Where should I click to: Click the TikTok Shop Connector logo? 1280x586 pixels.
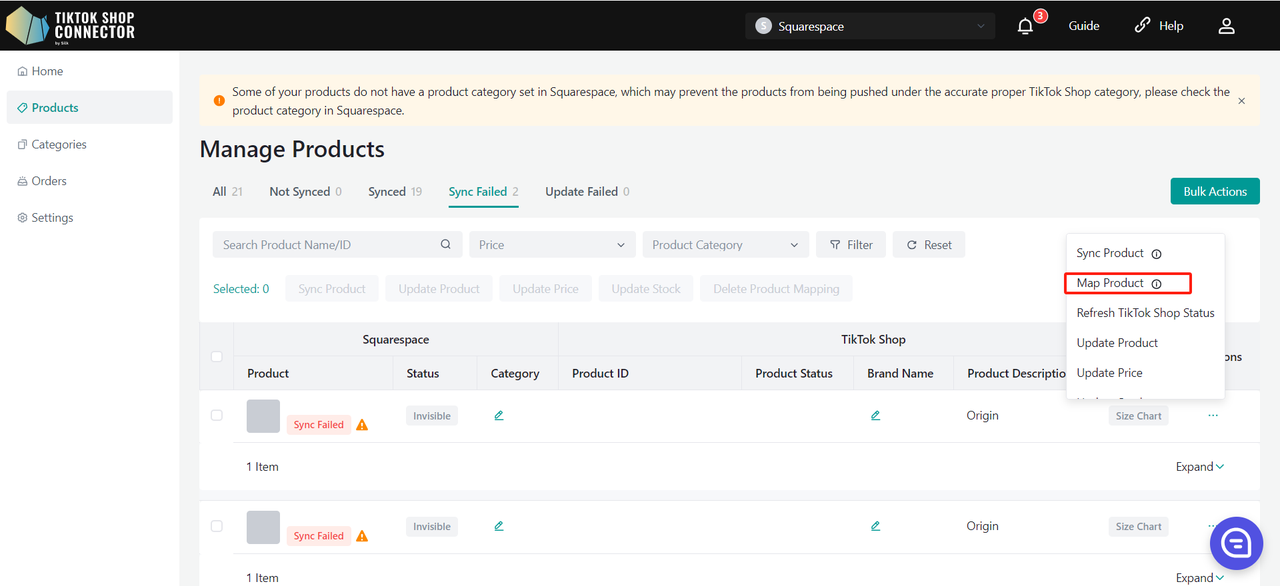pyautogui.click(x=71, y=25)
